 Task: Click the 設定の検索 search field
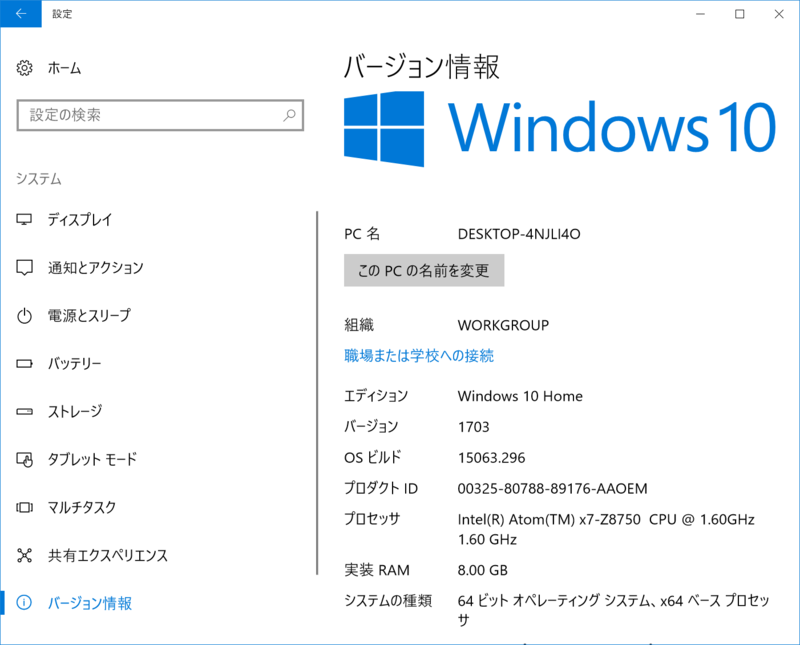[x=160, y=115]
